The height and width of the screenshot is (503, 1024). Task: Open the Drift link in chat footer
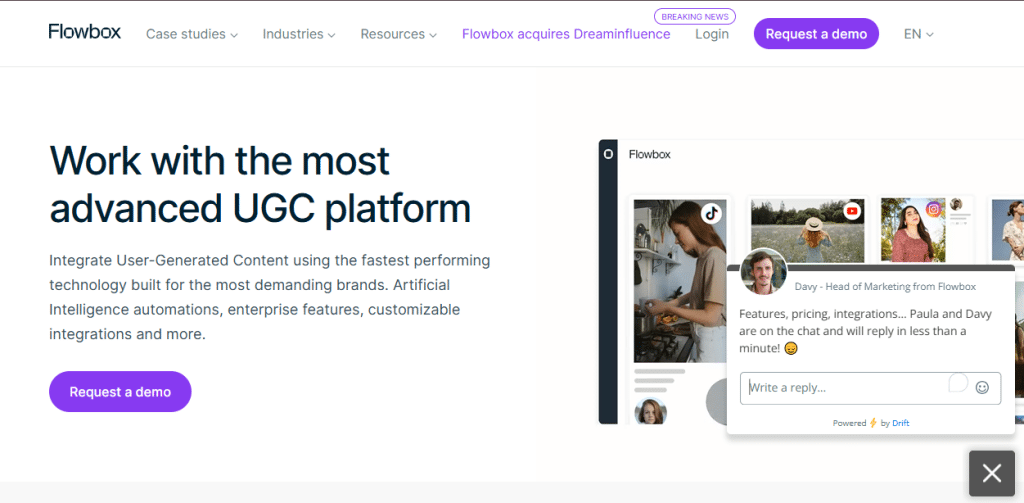click(x=900, y=423)
